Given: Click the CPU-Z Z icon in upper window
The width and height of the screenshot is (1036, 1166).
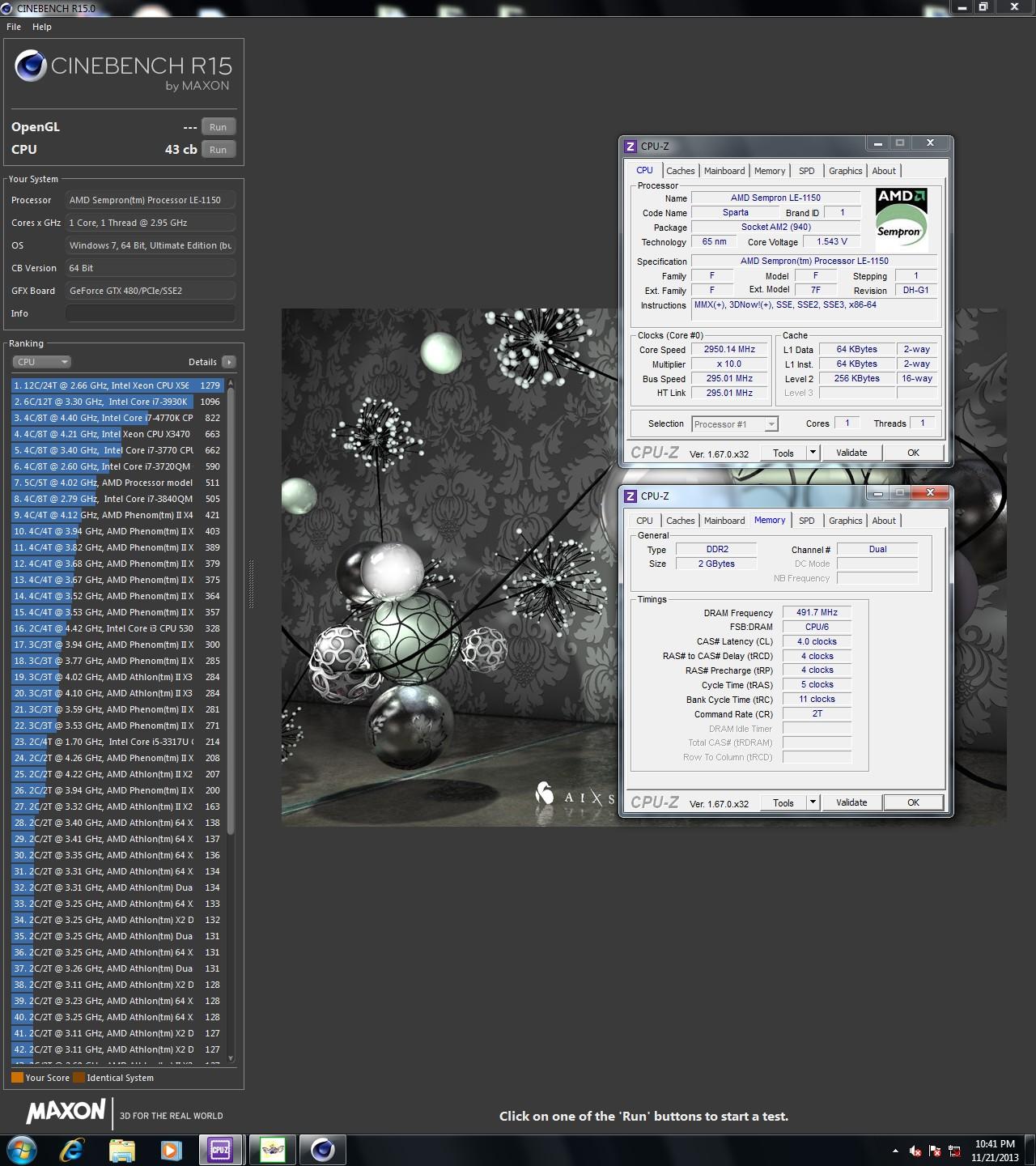Looking at the screenshot, I should [631, 147].
